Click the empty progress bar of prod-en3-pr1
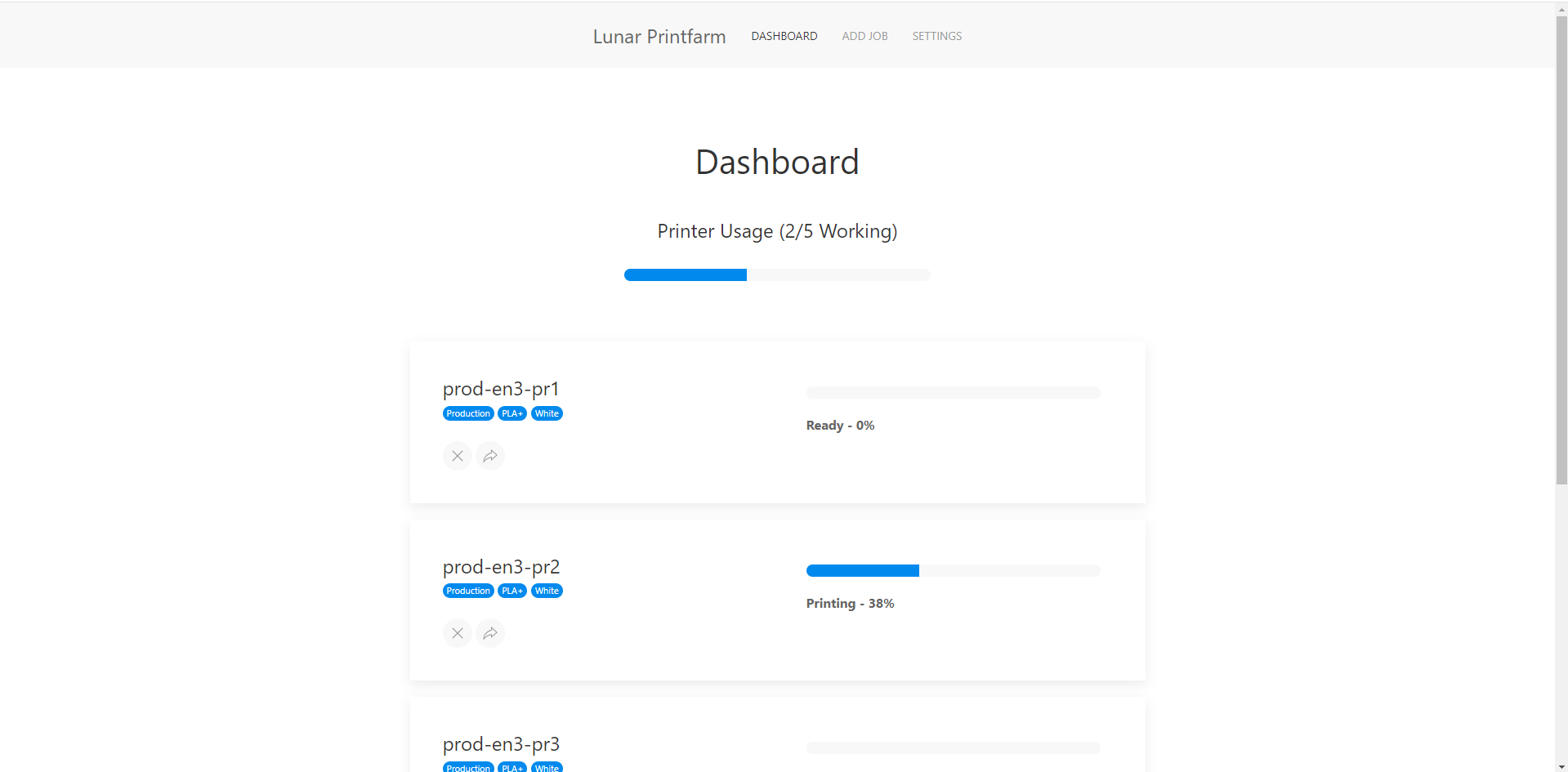 pyautogui.click(x=953, y=393)
